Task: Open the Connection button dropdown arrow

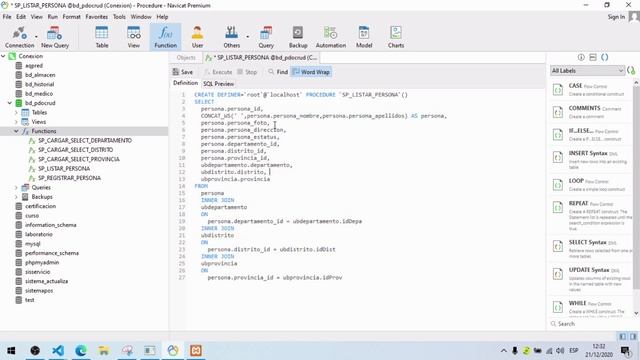Action: pyautogui.click(x=36, y=37)
